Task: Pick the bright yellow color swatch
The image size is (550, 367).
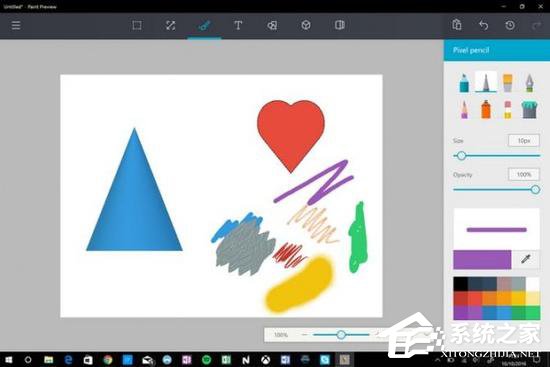Action: tap(518, 299)
